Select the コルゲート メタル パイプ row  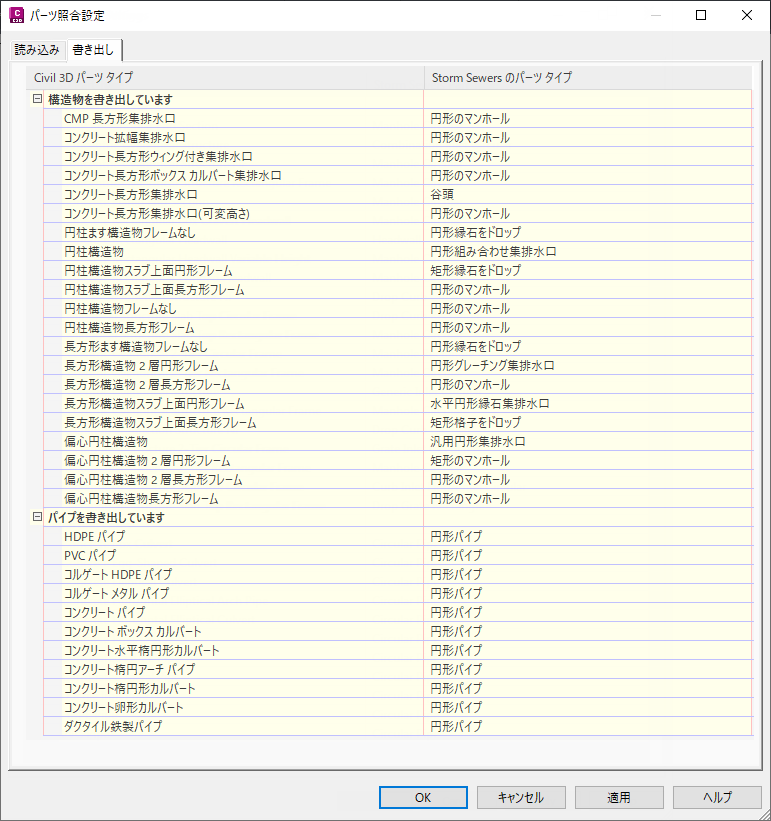[x=398, y=593]
